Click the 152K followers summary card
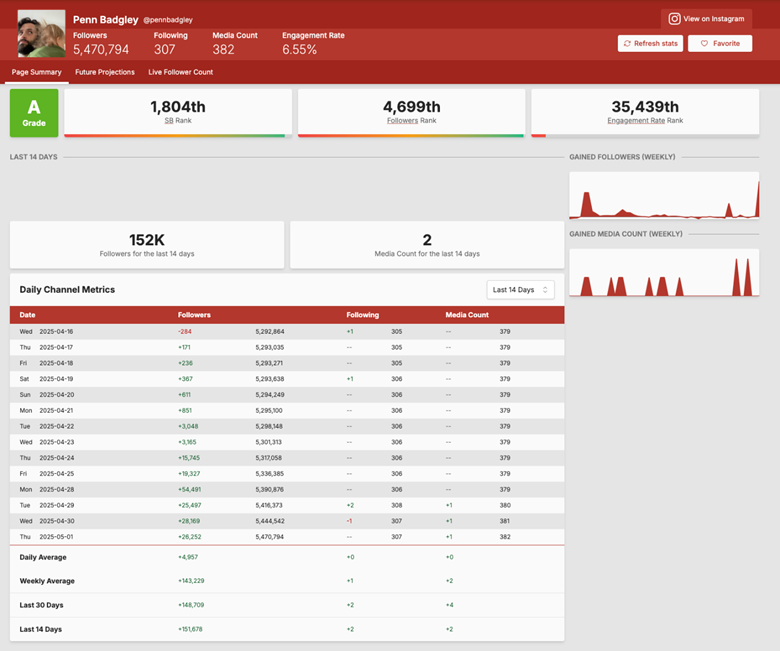The image size is (780, 651). [146, 245]
